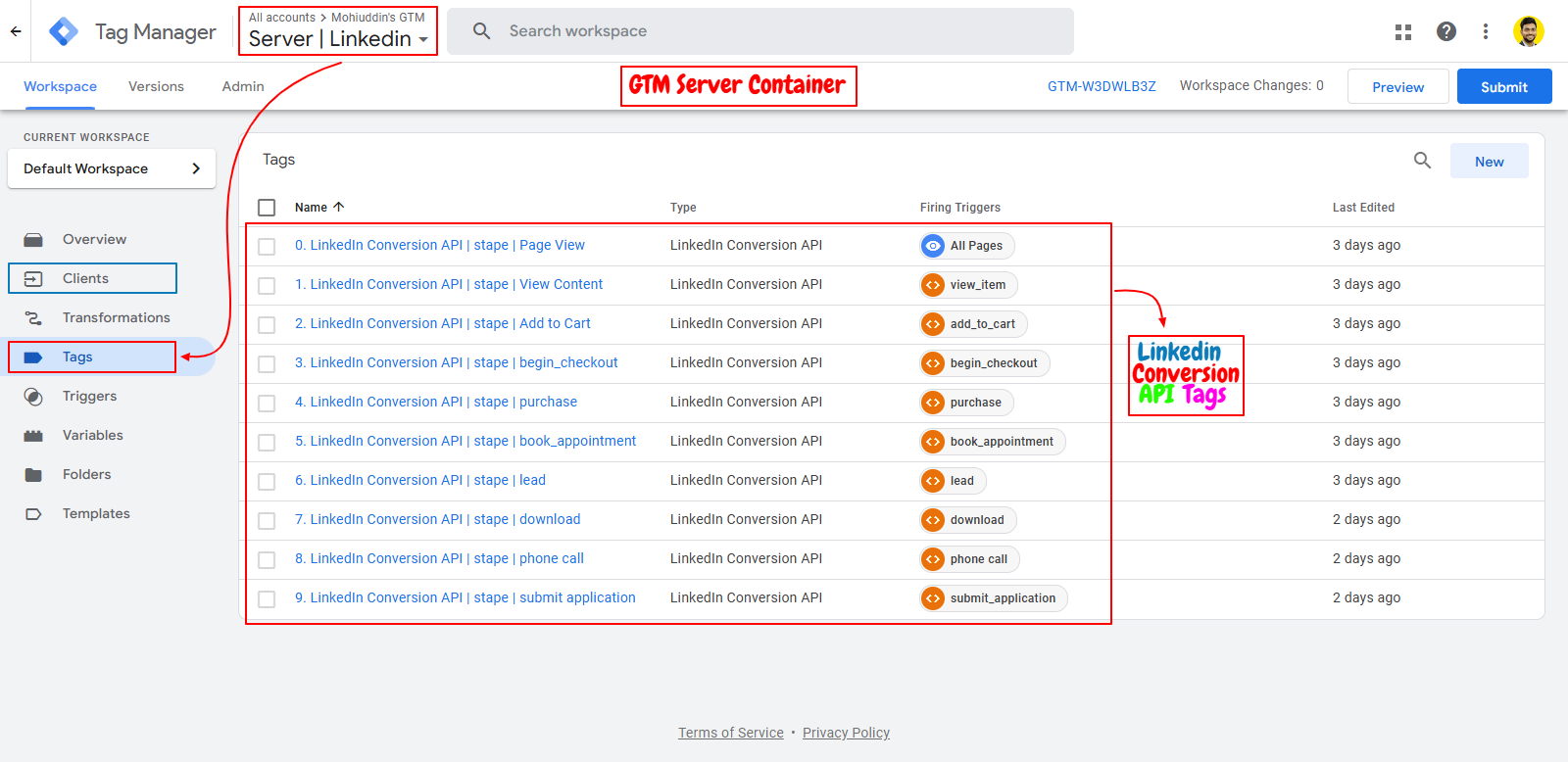Open the help question mark icon
Image resolution: width=1568 pixels, height=762 pixels.
point(1445,31)
